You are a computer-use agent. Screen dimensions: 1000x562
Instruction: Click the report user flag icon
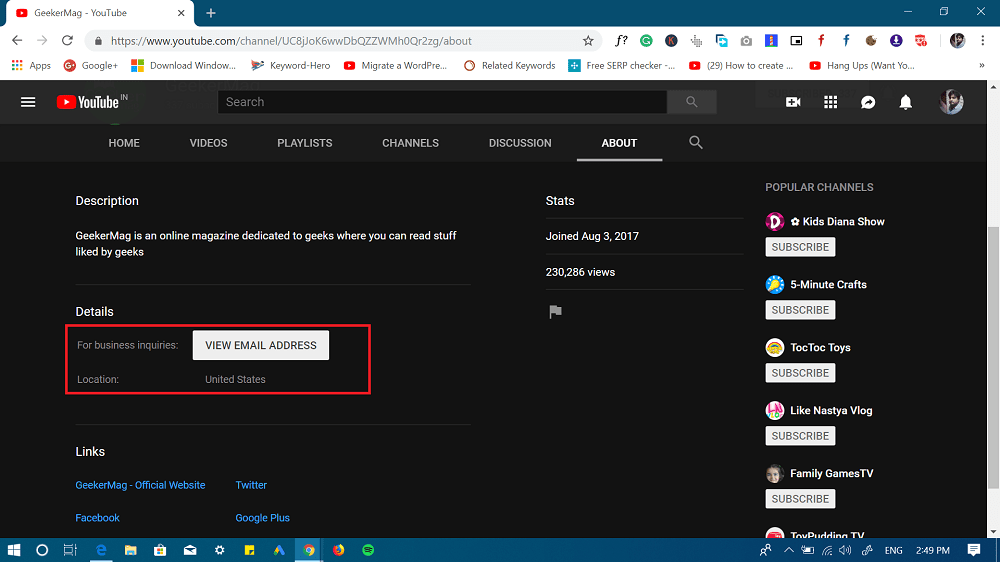click(555, 311)
